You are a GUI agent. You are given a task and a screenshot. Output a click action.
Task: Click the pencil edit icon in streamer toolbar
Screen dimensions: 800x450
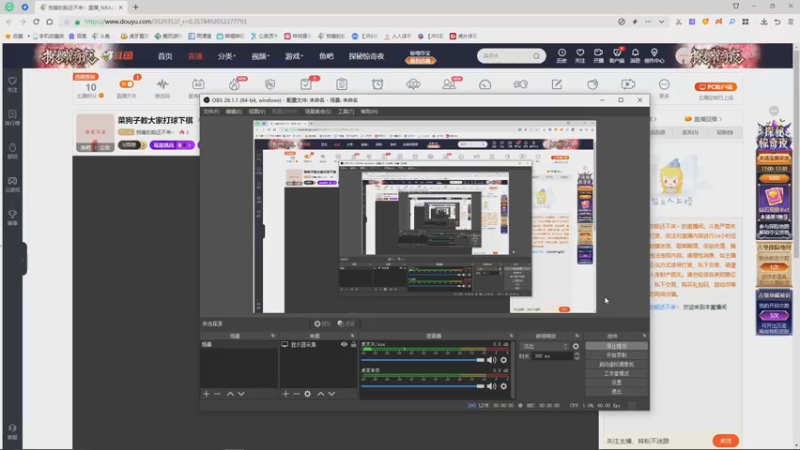(x=557, y=85)
